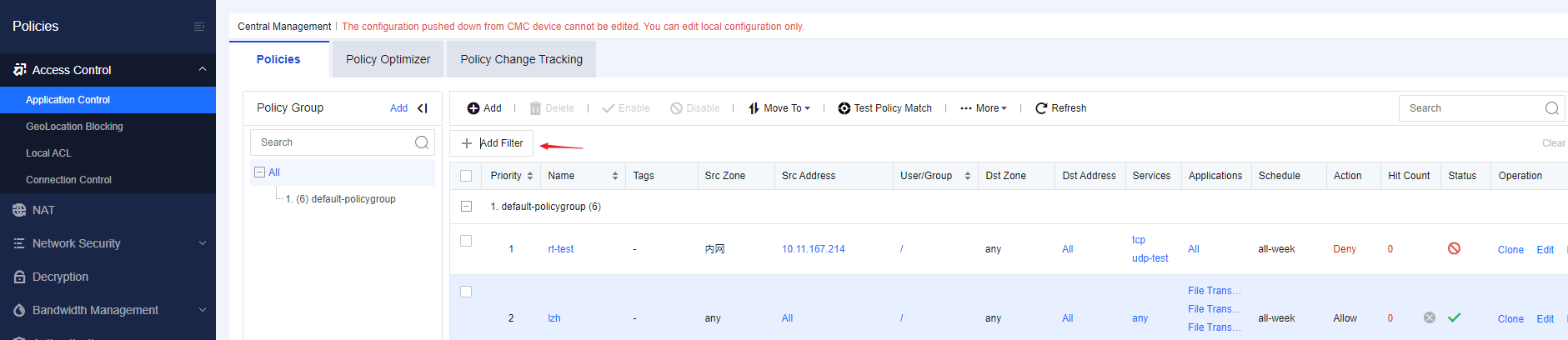Viewport: 1568px width, 340px height.
Task: Click the Test Policy Match icon
Action: pyautogui.click(x=844, y=108)
